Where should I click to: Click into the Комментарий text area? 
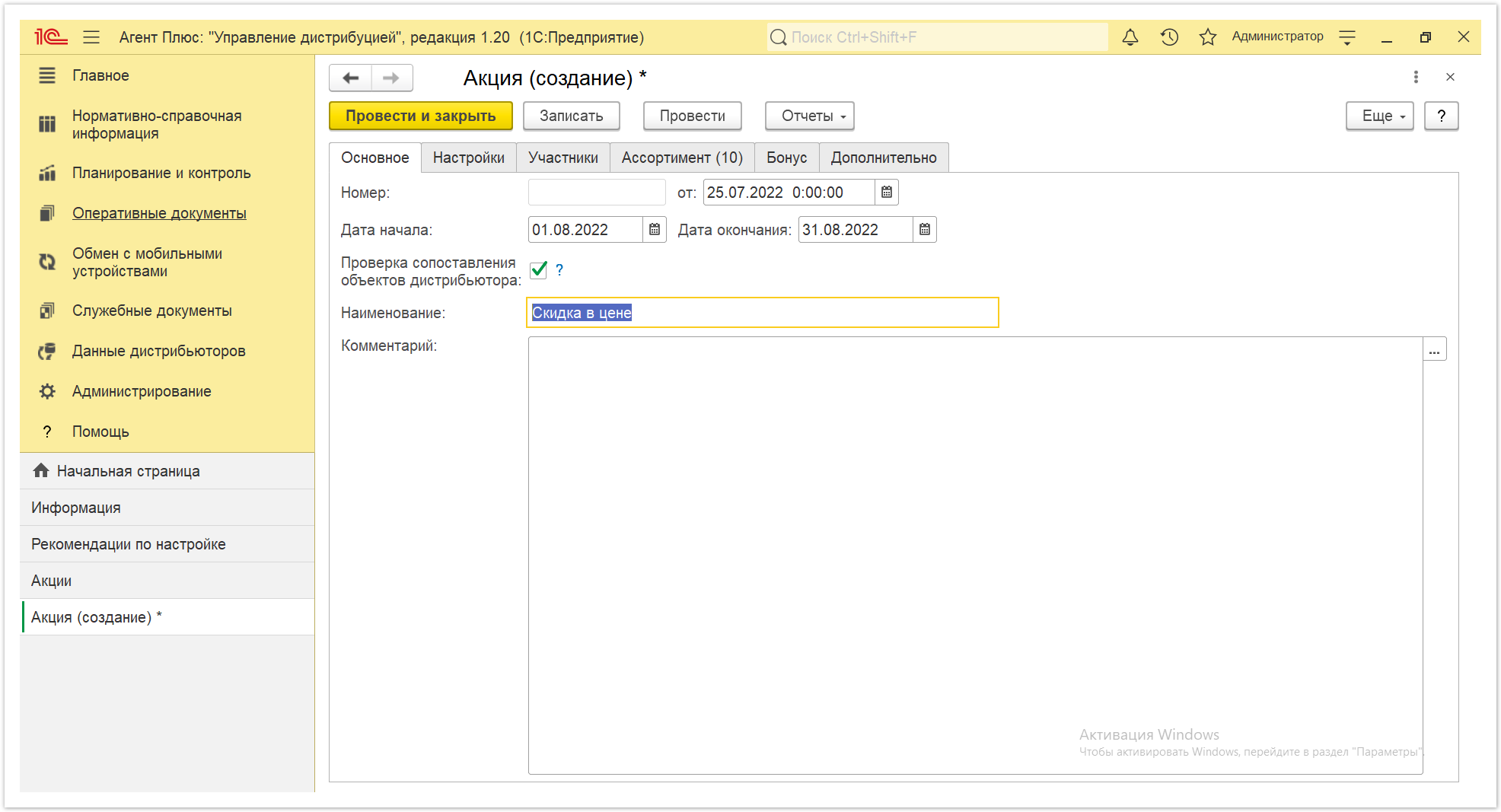point(975,556)
